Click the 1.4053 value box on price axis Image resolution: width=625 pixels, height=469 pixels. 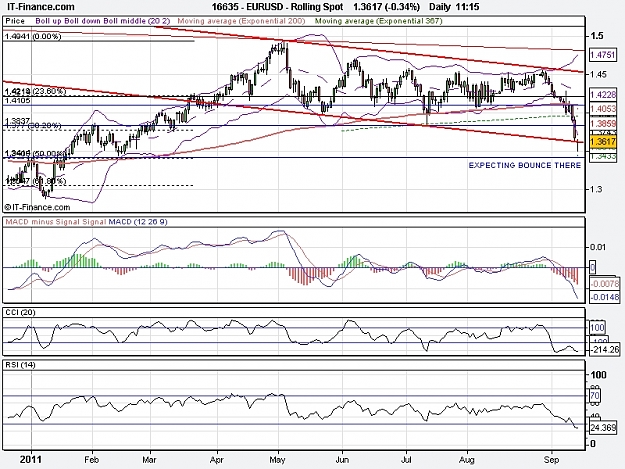click(603, 109)
